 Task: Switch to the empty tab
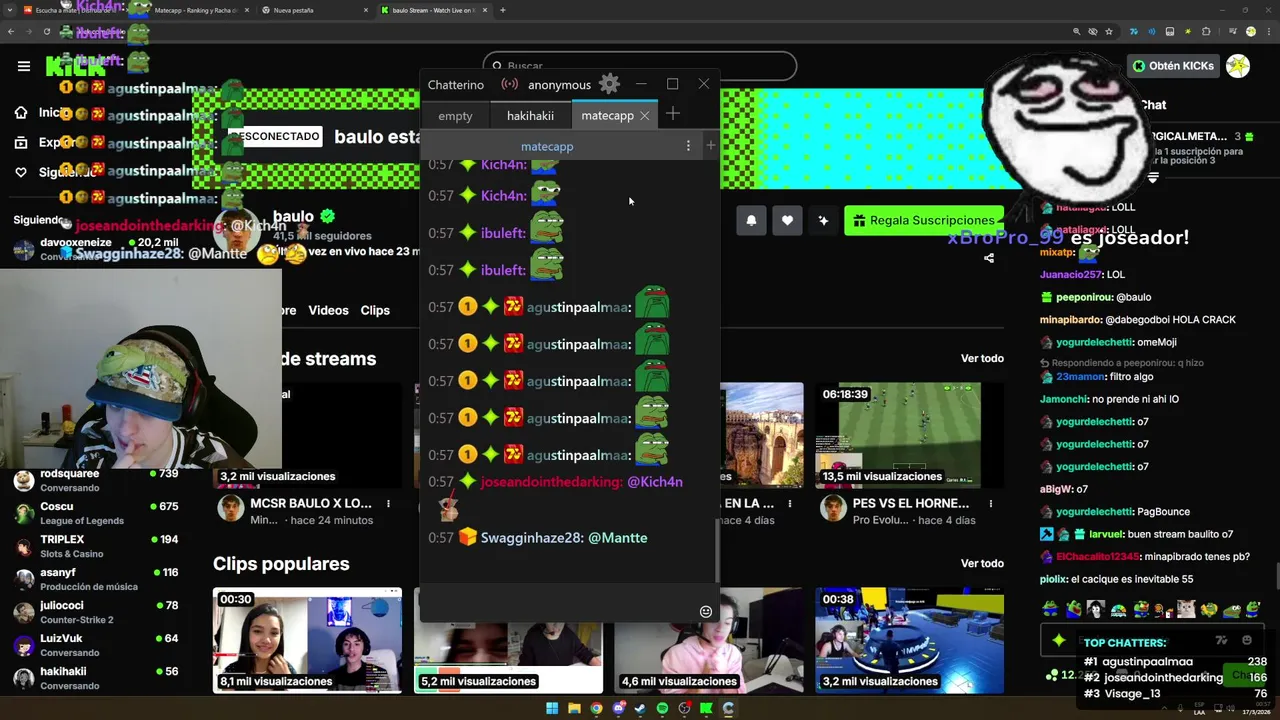[x=455, y=116]
